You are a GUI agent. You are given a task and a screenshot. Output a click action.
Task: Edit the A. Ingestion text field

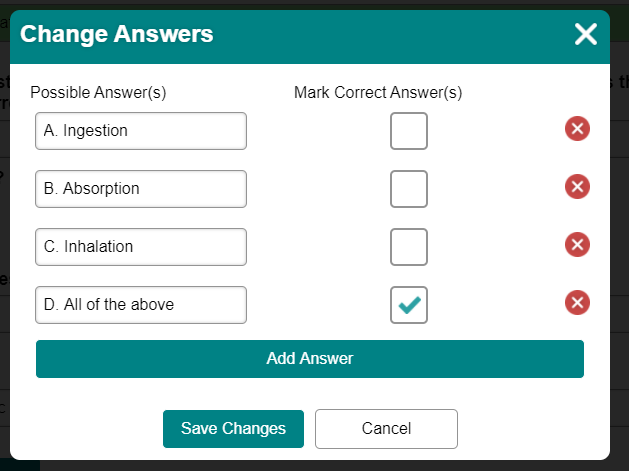click(141, 131)
